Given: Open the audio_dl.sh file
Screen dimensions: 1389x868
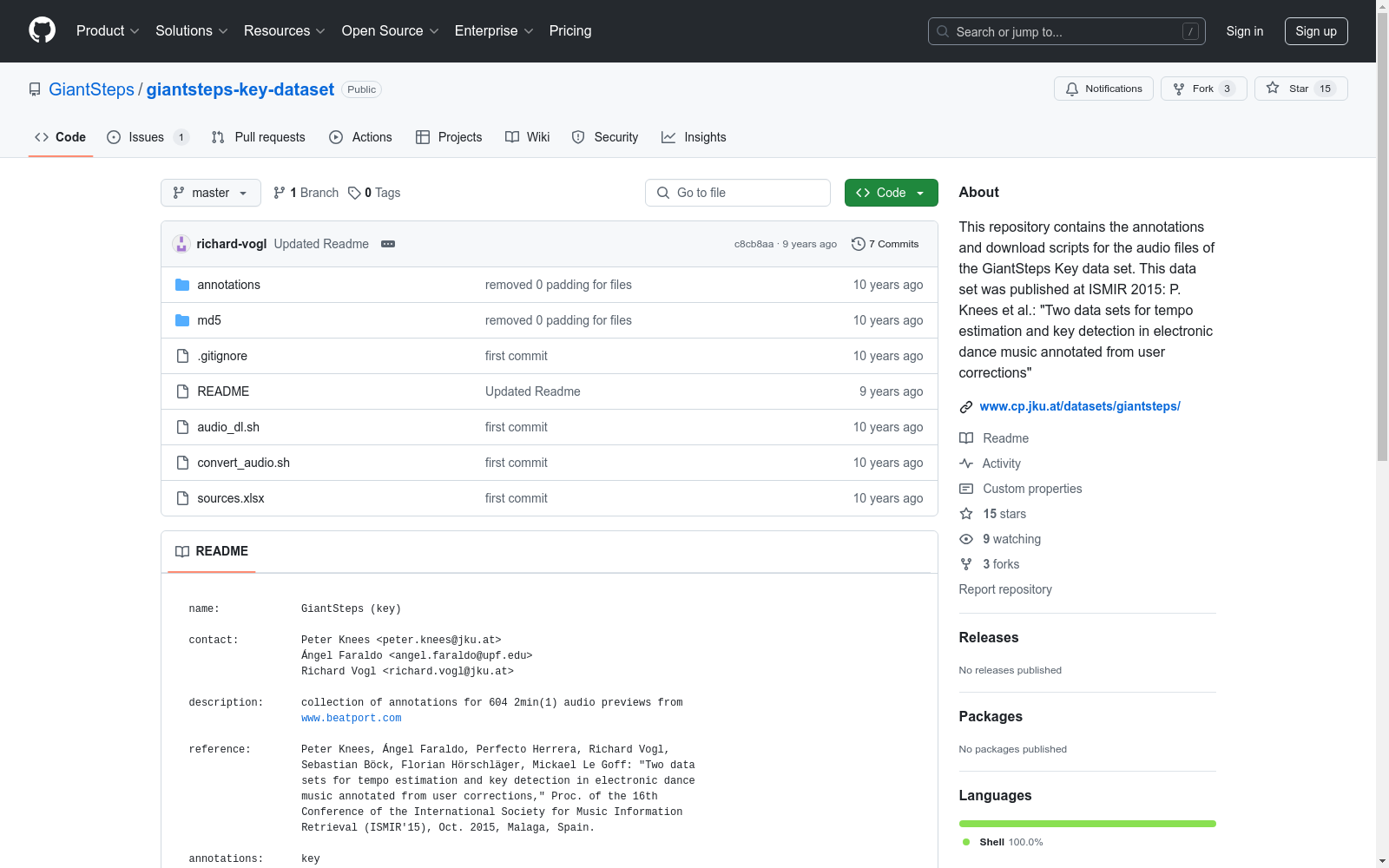Looking at the screenshot, I should click(228, 427).
